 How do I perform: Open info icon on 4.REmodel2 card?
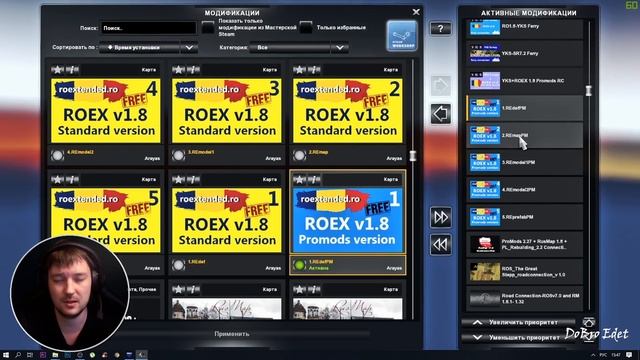coord(72,70)
